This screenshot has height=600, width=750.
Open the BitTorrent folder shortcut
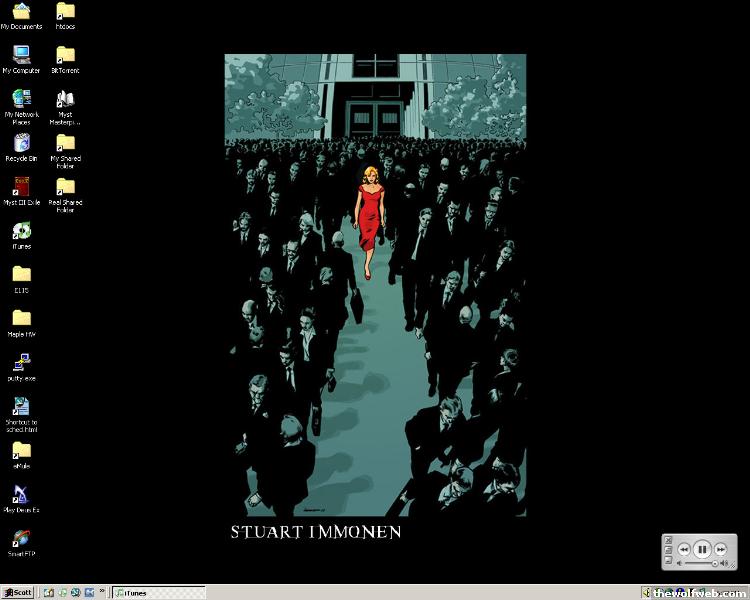coord(65,55)
